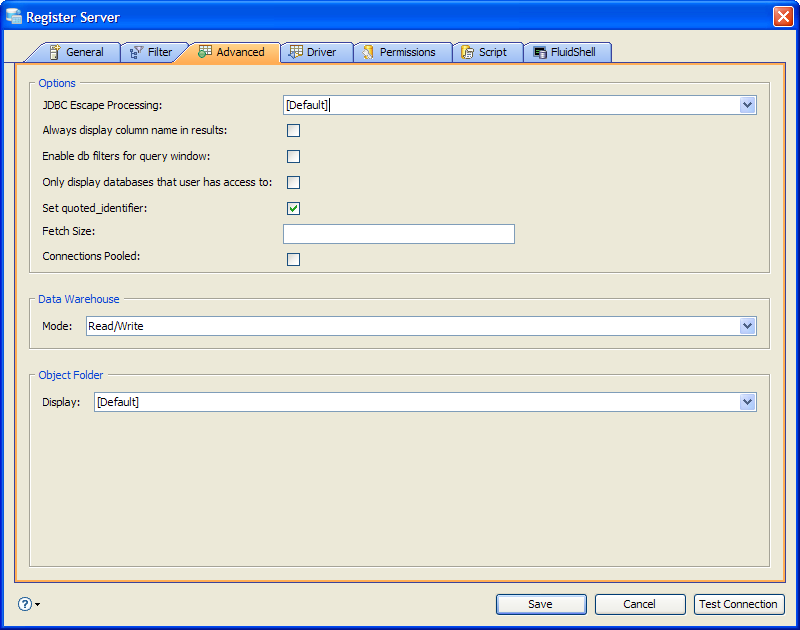Close the Register Server dialog
Image resolution: width=800 pixels, height=630 pixels.
[783, 16]
